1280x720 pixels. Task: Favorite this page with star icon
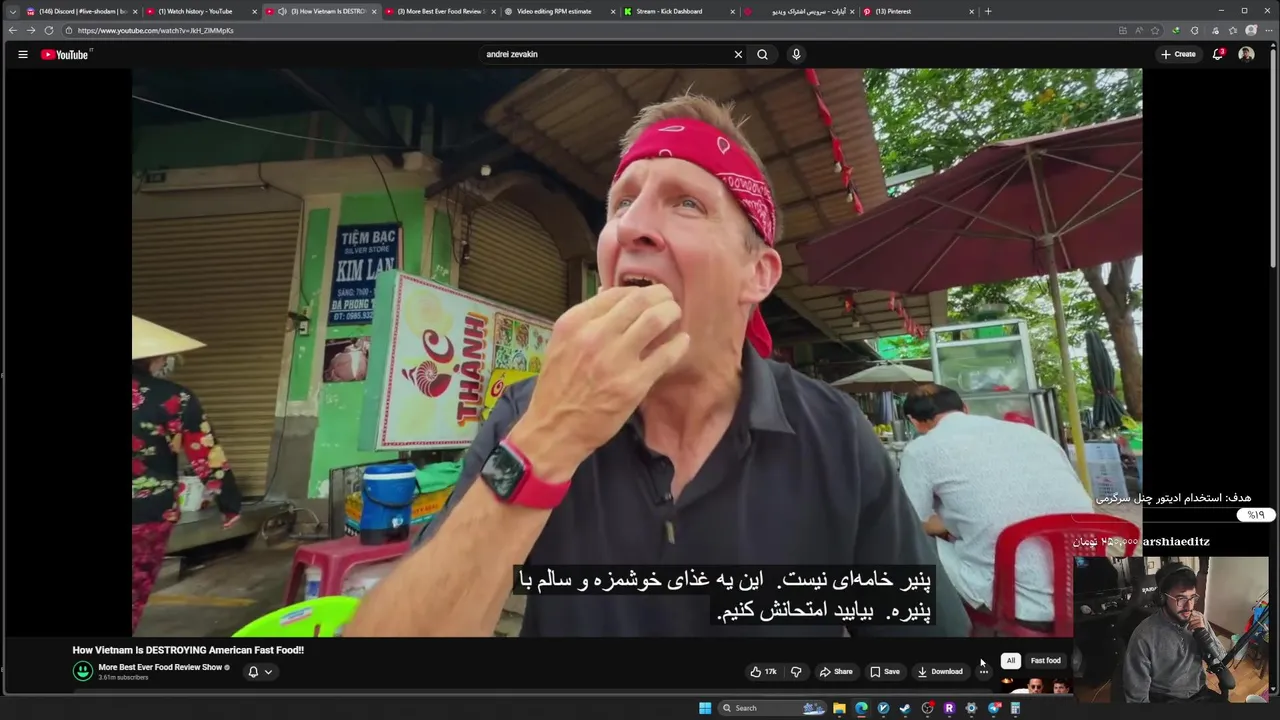(x=1155, y=30)
